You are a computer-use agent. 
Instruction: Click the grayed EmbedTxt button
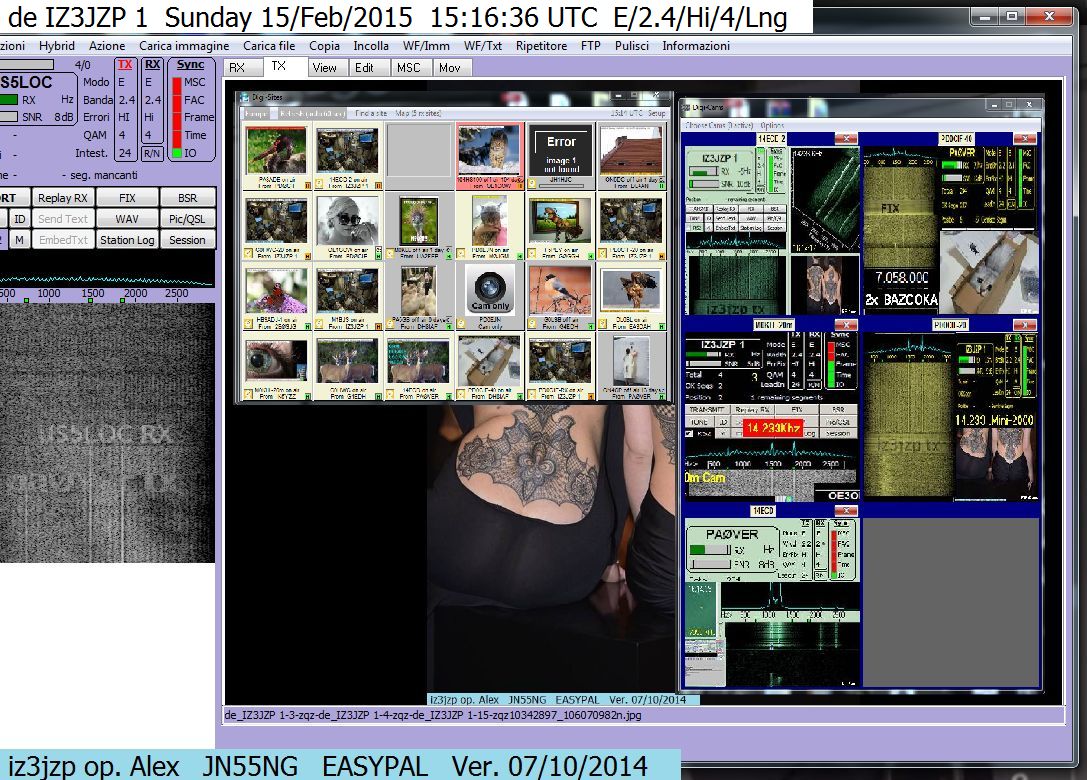pos(62,239)
